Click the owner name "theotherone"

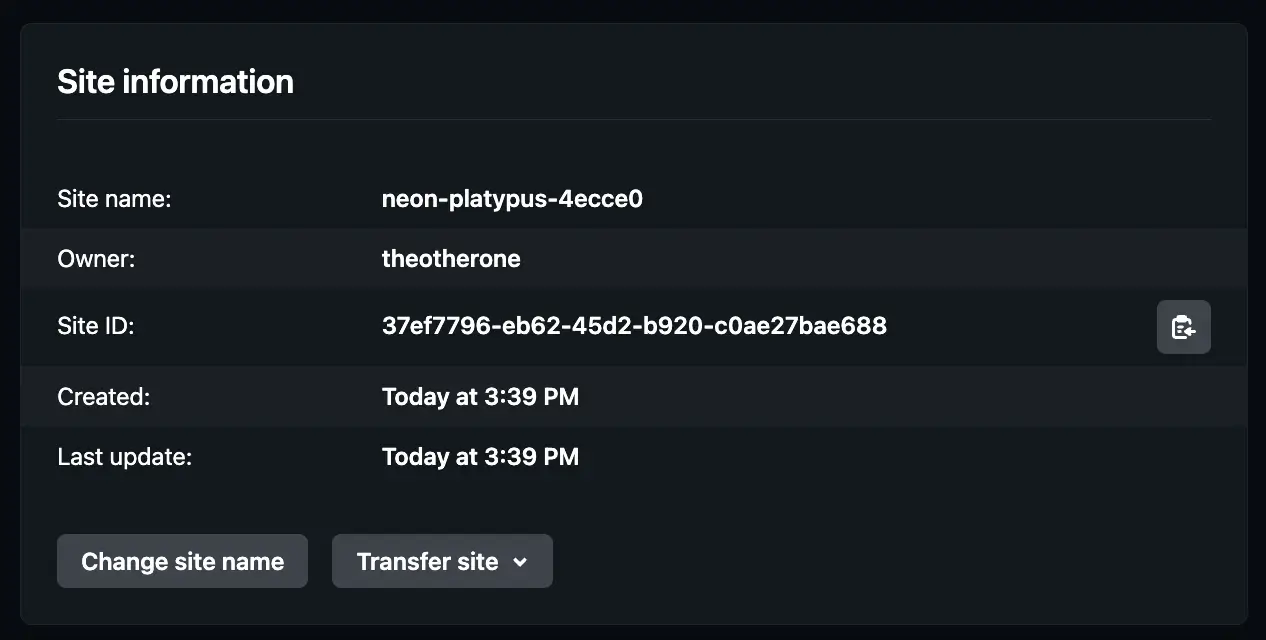pos(451,258)
